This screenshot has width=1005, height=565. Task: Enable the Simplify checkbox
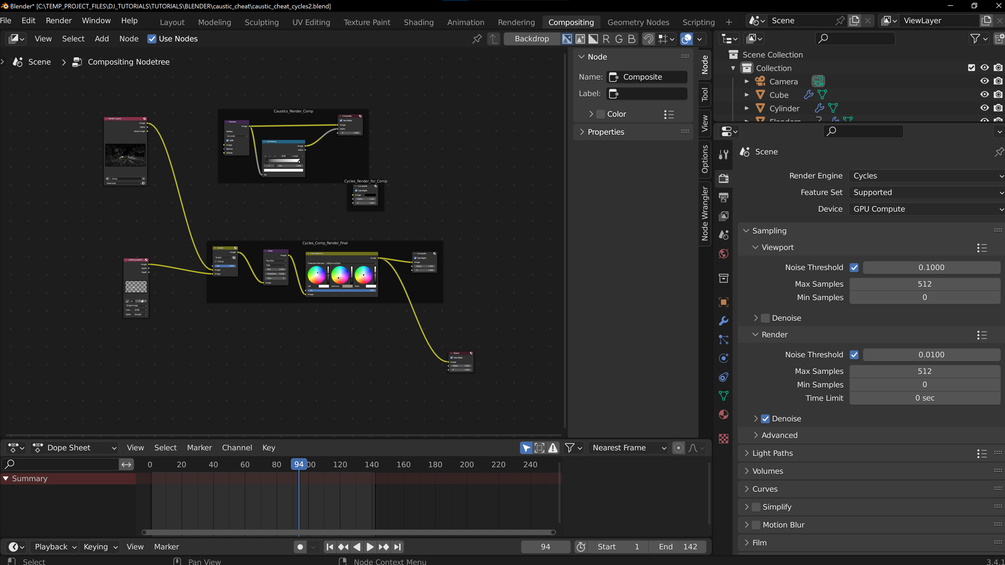point(756,507)
